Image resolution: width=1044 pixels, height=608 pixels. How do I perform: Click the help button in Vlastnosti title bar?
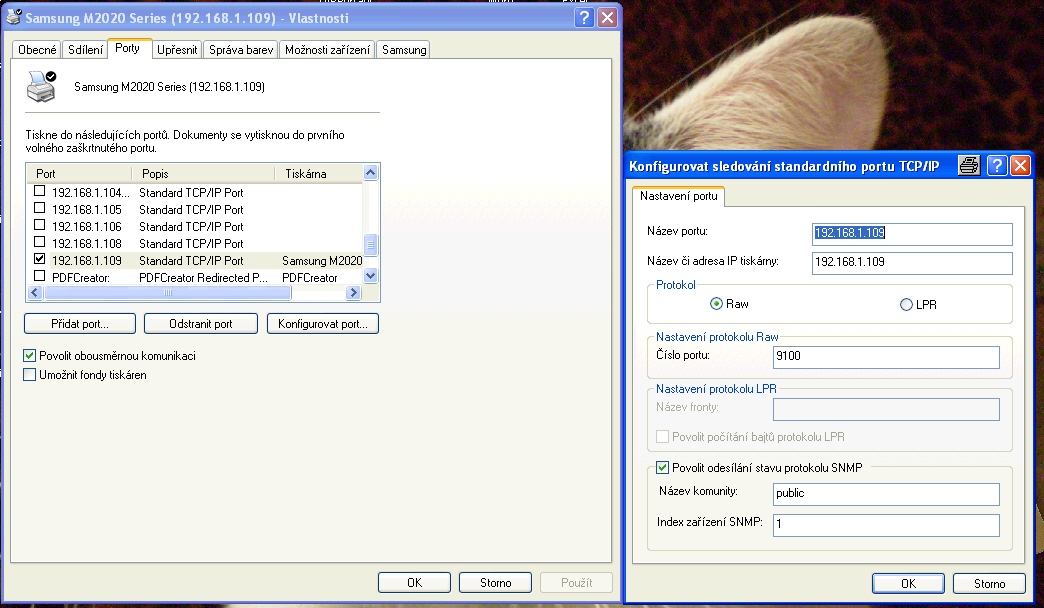coord(585,17)
